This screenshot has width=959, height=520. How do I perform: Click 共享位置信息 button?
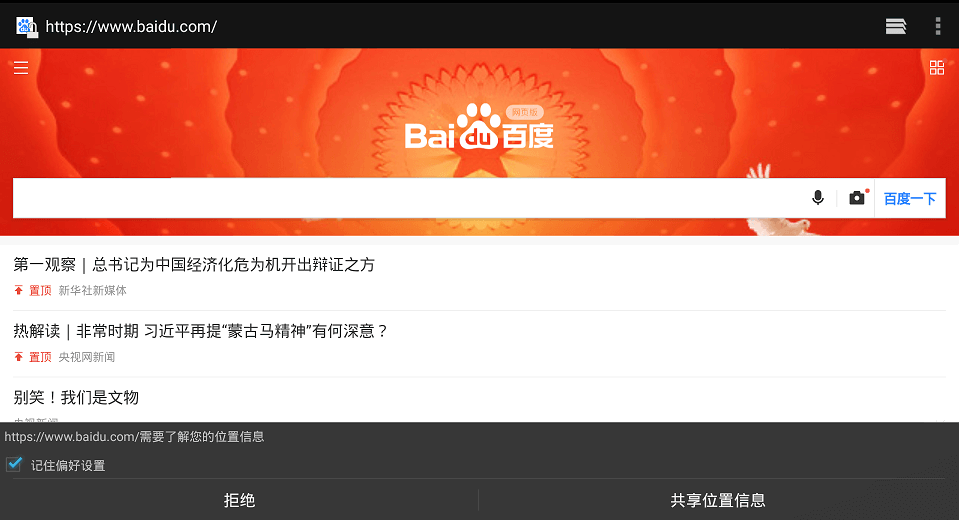pyautogui.click(x=718, y=500)
